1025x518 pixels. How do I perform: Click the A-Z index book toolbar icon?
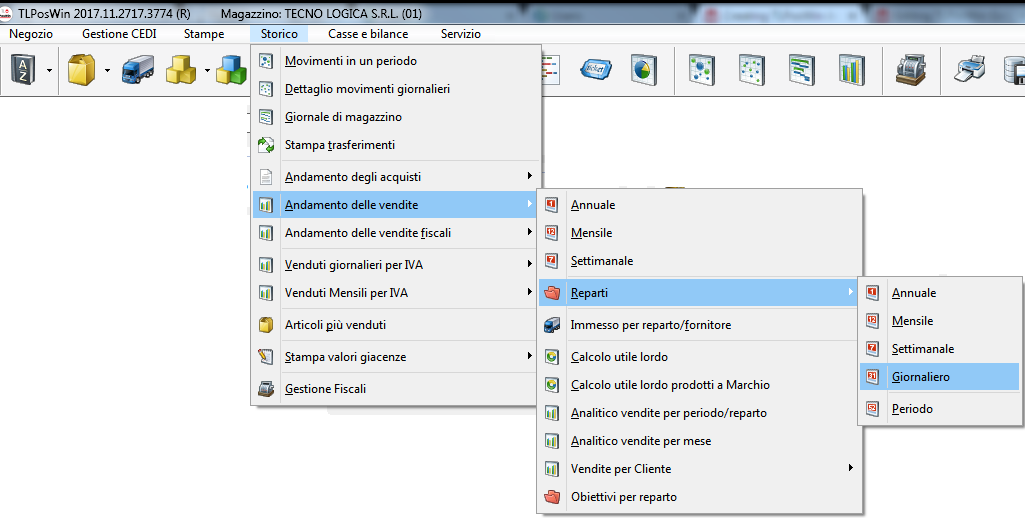pyautogui.click(x=22, y=70)
